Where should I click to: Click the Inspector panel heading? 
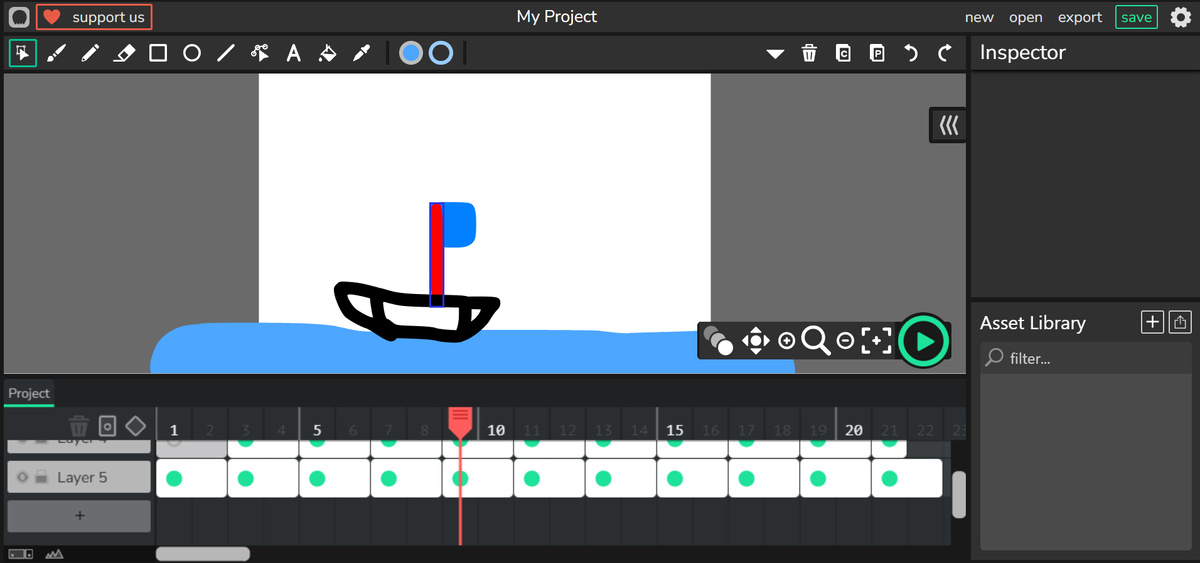pos(1023,53)
